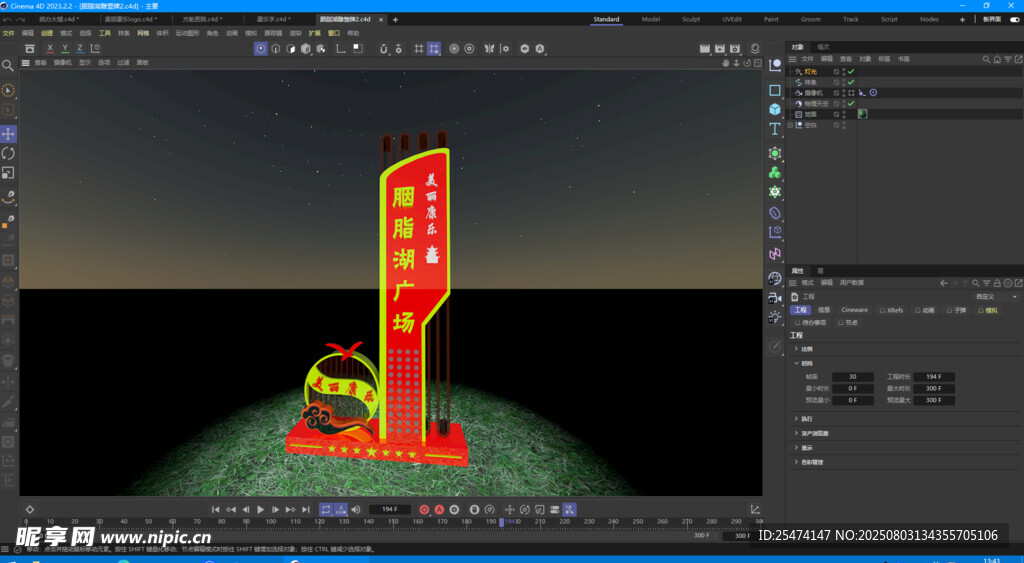Select the Rotate tool in left toolbar
This screenshot has height=563, width=1024.
pos(8,153)
